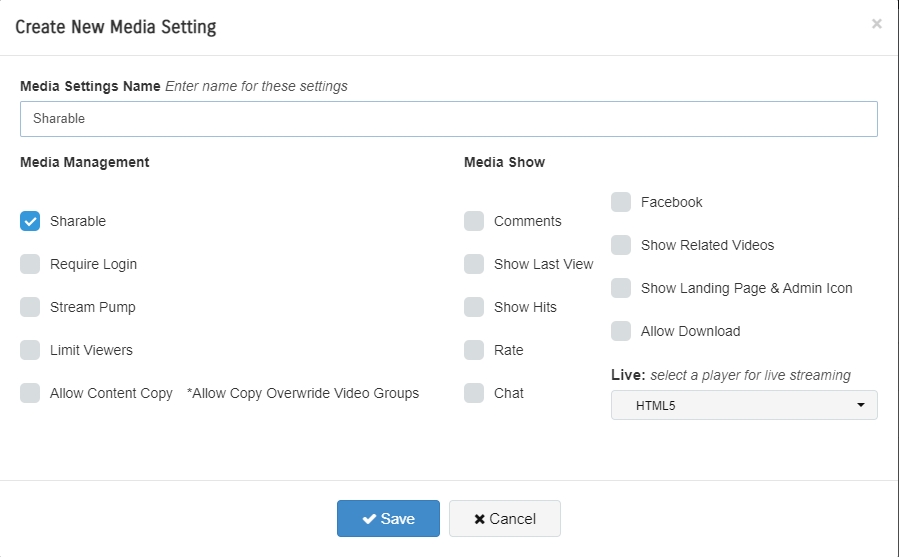Check the Show Last View option
Image resolution: width=899 pixels, height=557 pixels.
[x=474, y=264]
